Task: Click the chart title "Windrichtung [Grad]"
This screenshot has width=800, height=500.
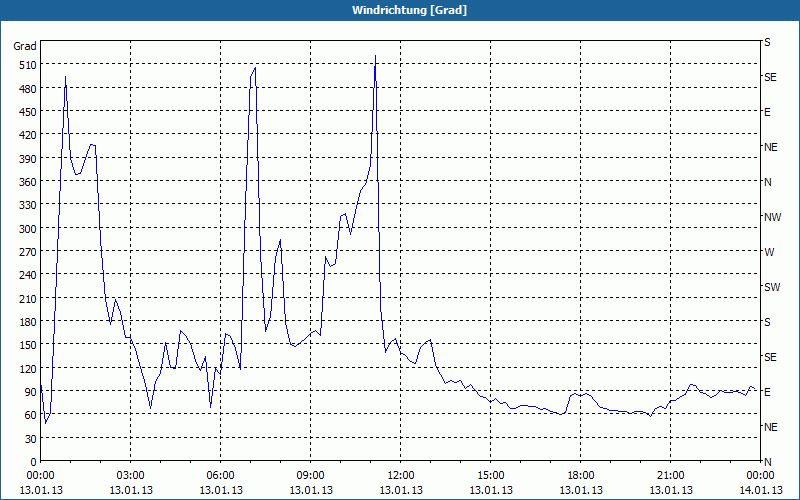Action: point(409,10)
